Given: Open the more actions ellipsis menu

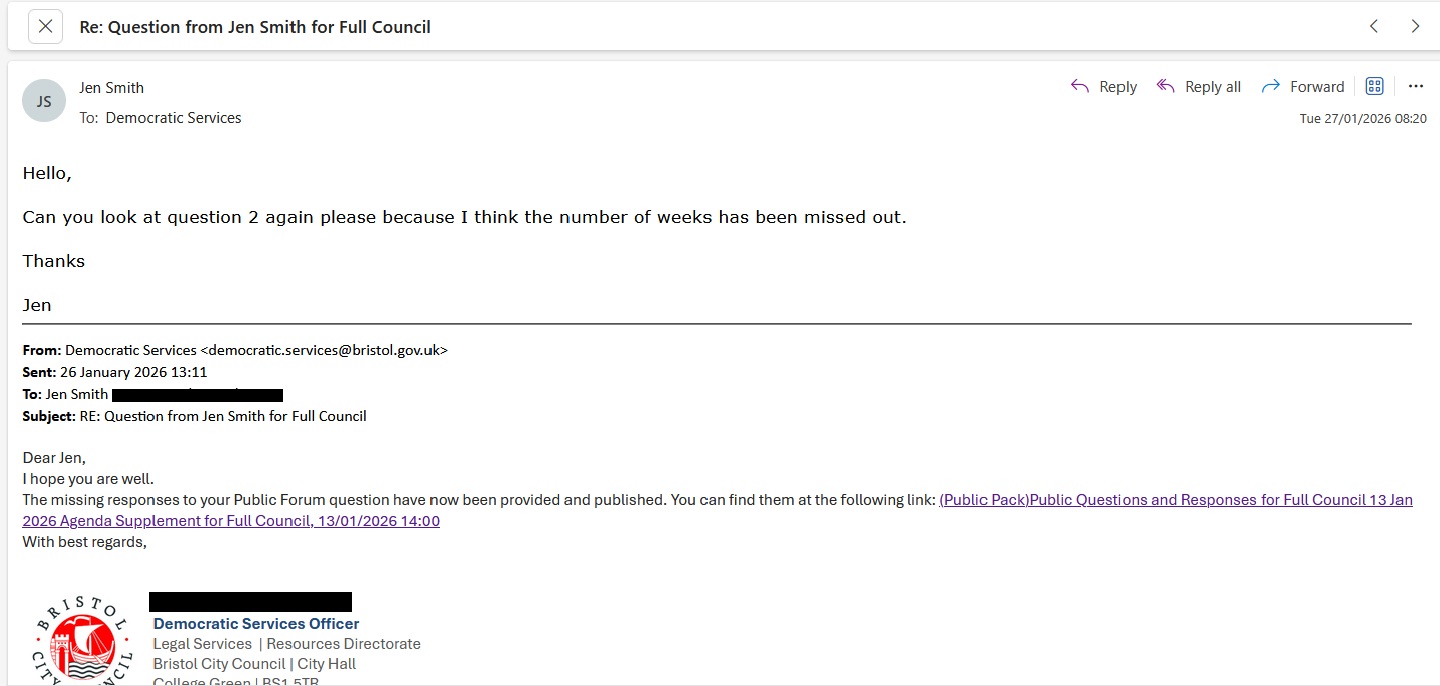Looking at the screenshot, I should pyautogui.click(x=1415, y=87).
